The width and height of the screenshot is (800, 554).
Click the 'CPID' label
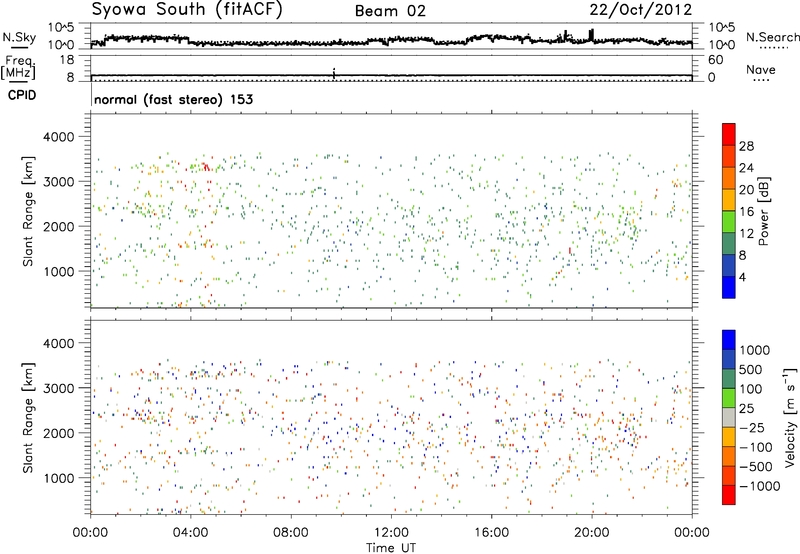point(22,95)
